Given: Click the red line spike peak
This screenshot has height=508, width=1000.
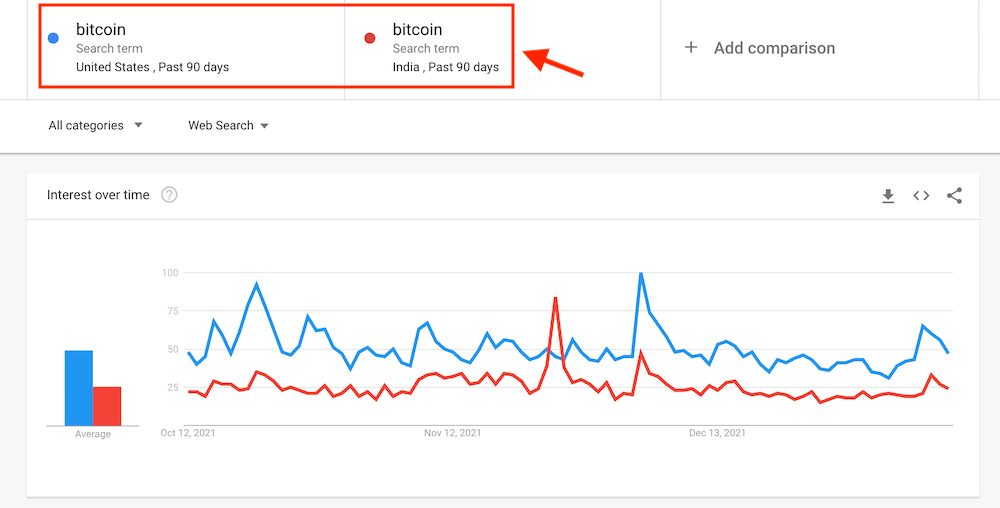Looking at the screenshot, I should point(555,298).
